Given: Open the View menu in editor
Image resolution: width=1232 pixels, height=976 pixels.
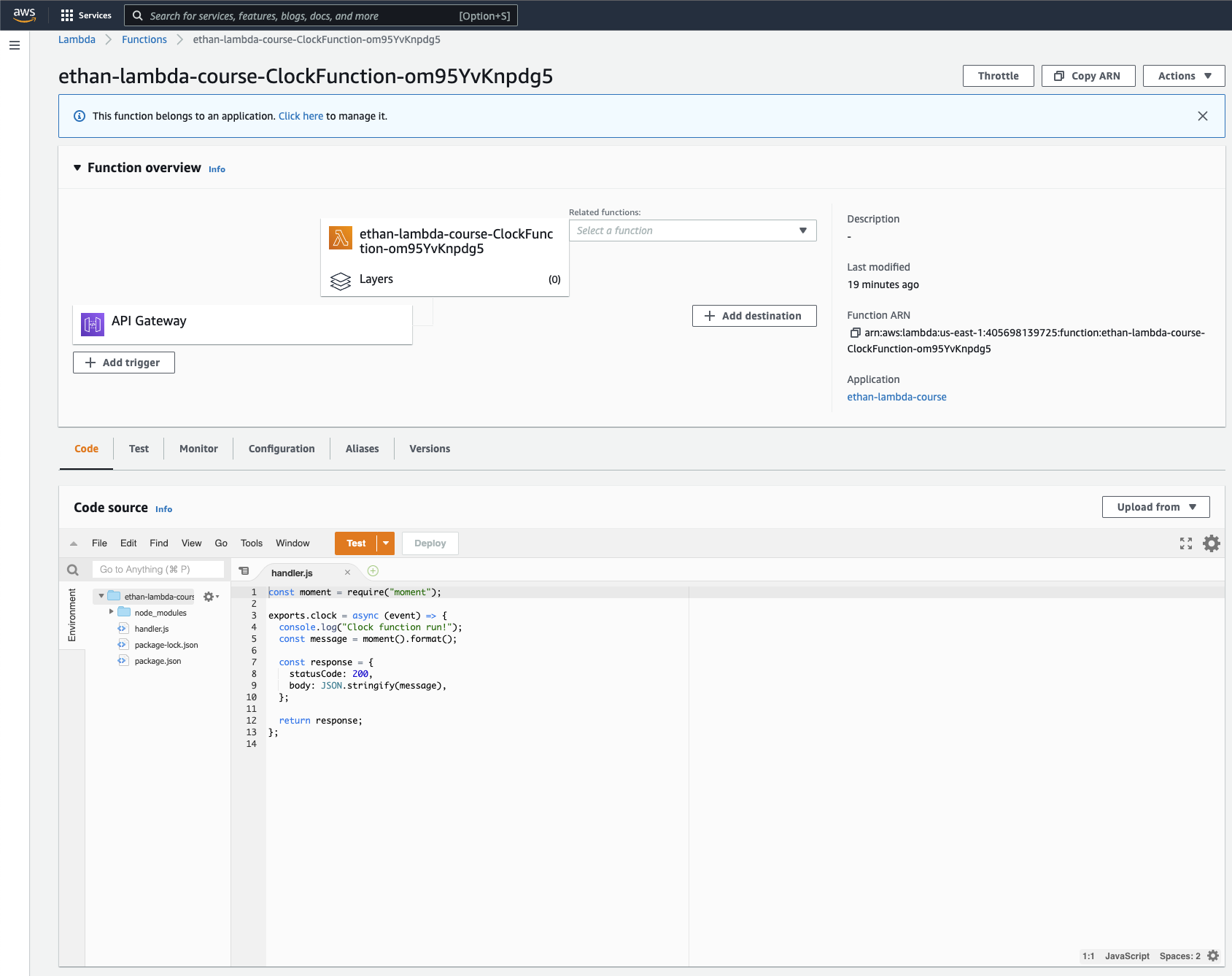Looking at the screenshot, I should (192, 543).
